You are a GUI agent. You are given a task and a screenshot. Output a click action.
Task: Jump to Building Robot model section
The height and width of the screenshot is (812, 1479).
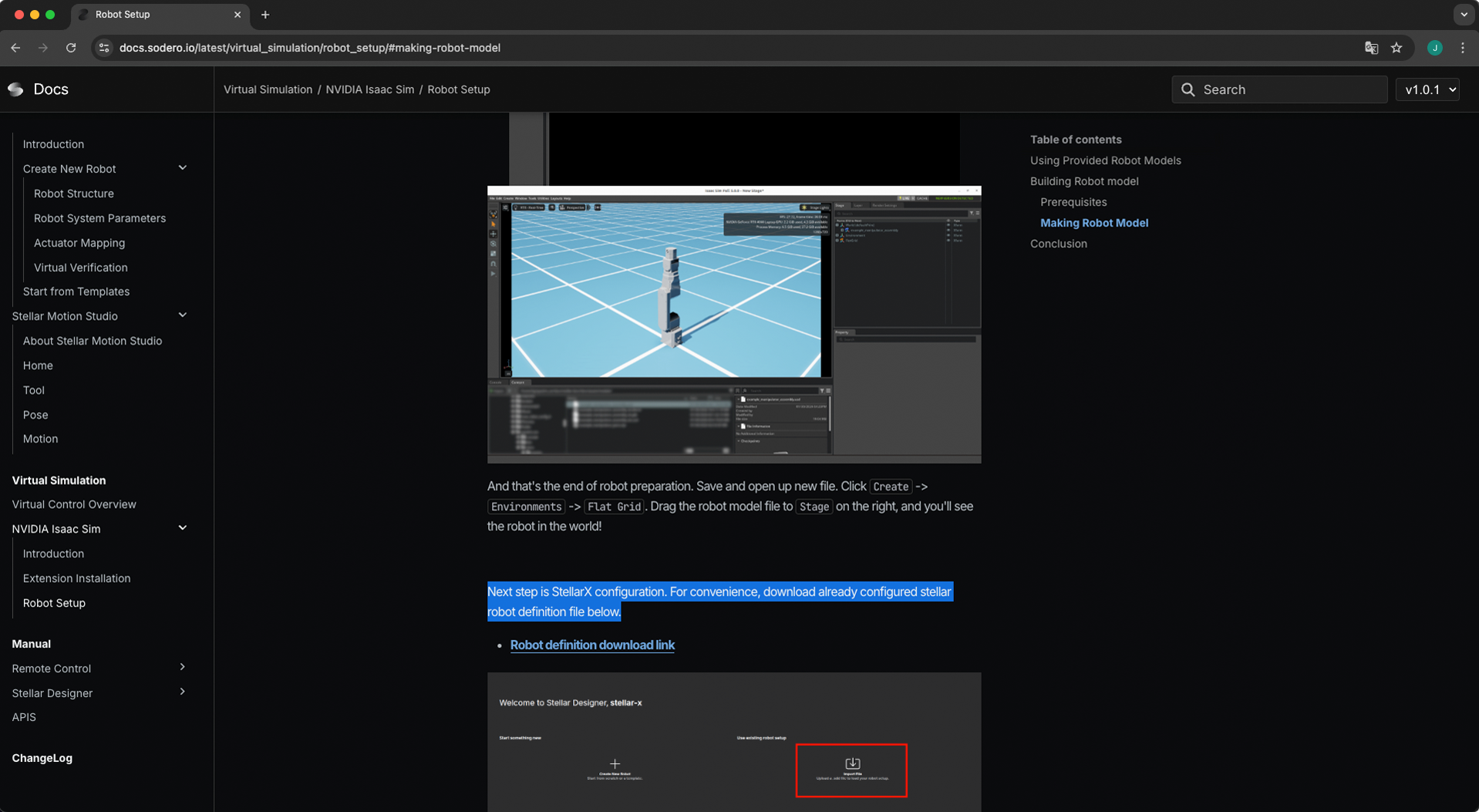1084,181
